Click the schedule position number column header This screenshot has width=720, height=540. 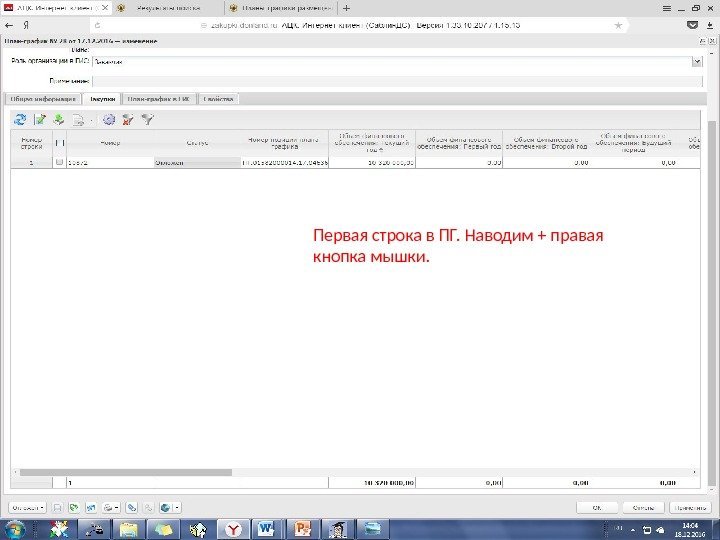285,143
